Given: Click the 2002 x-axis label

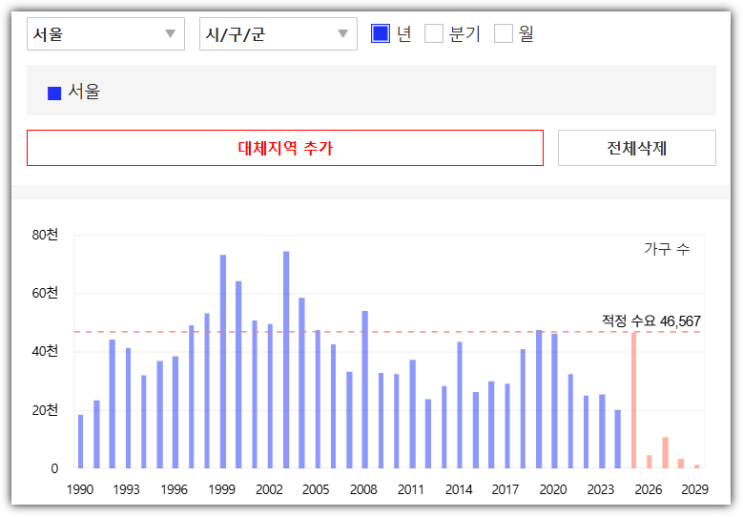Looking at the screenshot, I should (x=269, y=490).
